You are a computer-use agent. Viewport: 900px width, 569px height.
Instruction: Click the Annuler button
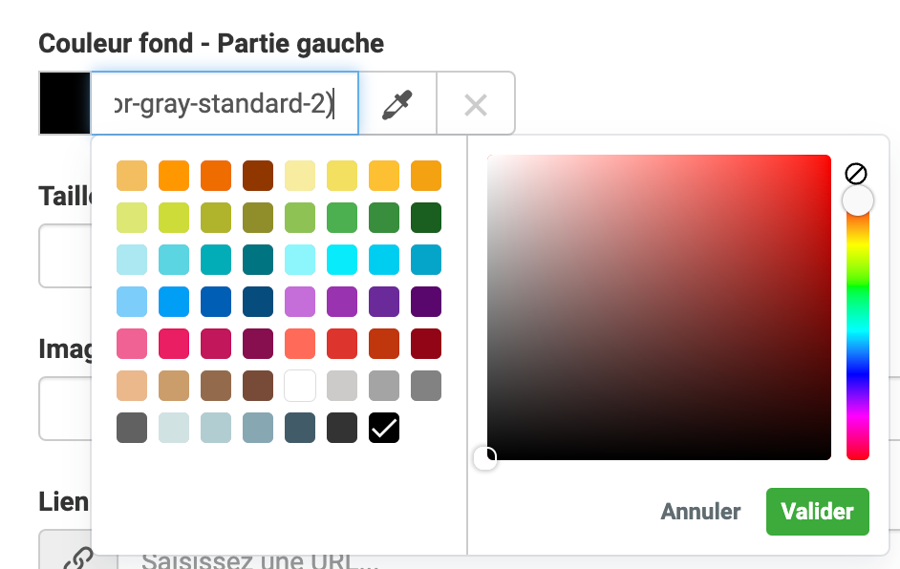click(x=700, y=512)
